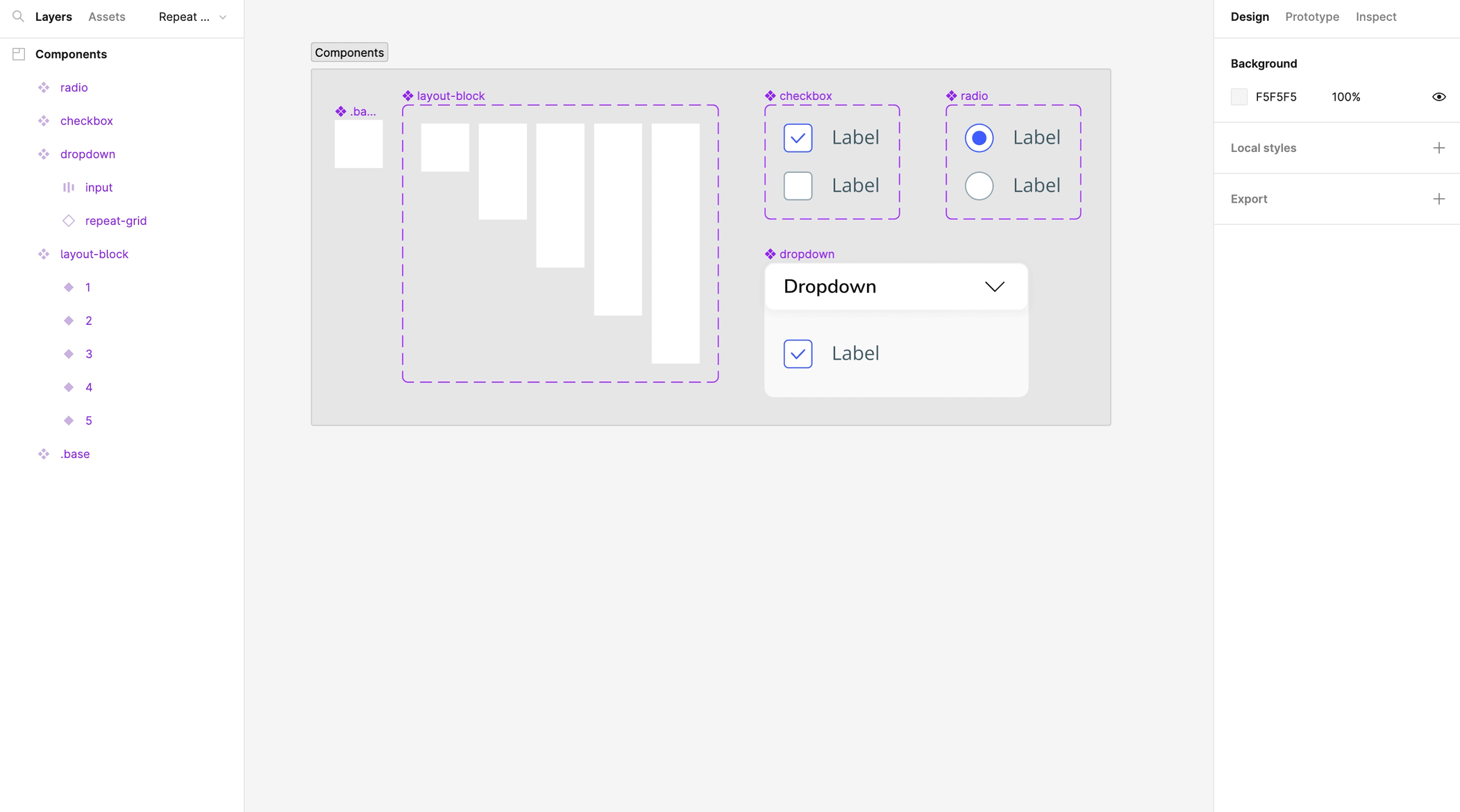1460x812 pixels.
Task: Click the Components frame icon in layers
Action: tap(19, 54)
